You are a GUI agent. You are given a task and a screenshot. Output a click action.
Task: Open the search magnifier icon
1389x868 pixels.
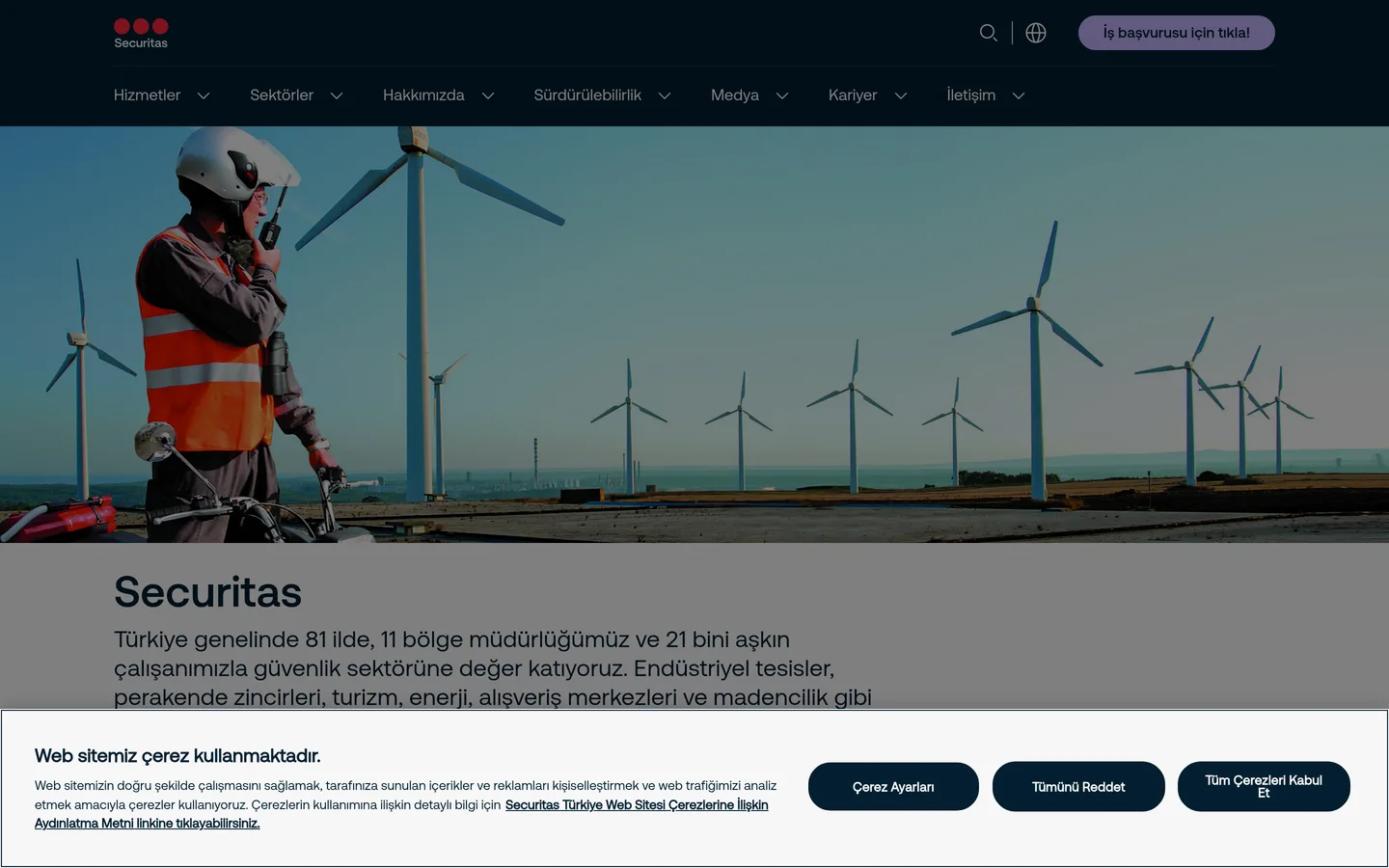[x=989, y=33]
